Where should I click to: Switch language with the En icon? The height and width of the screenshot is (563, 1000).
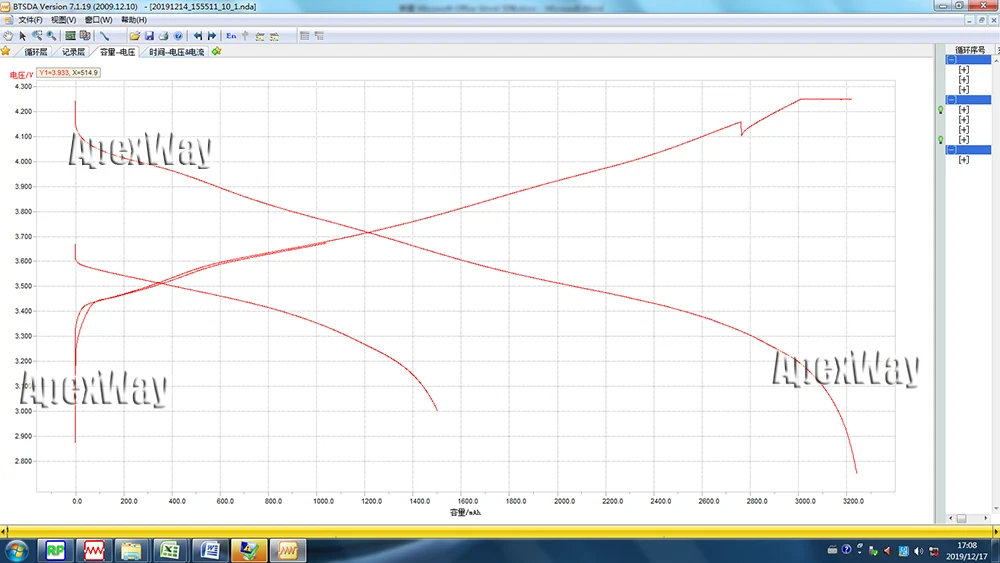tap(231, 36)
